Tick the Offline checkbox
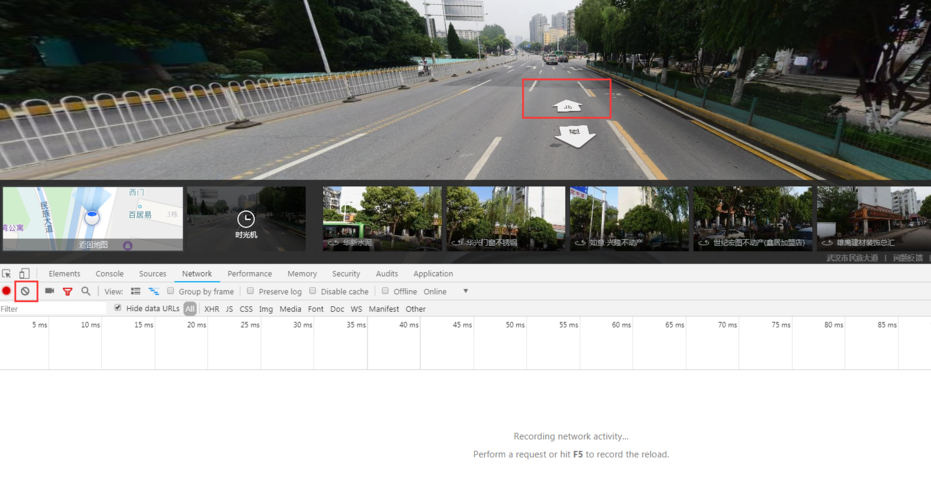This screenshot has height=500, width=931. pyautogui.click(x=385, y=291)
